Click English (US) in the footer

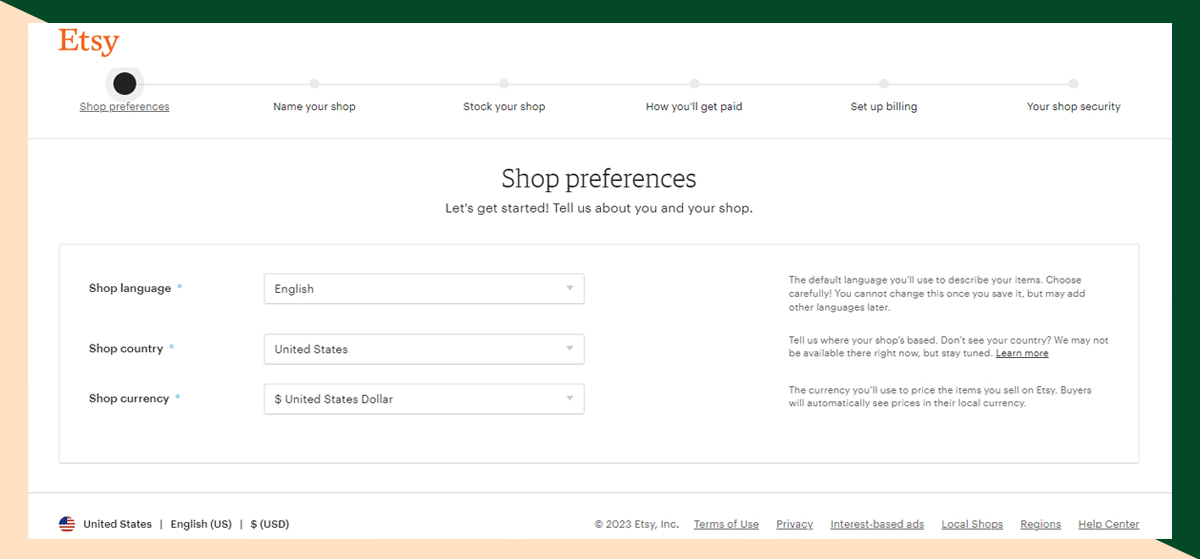pos(201,524)
